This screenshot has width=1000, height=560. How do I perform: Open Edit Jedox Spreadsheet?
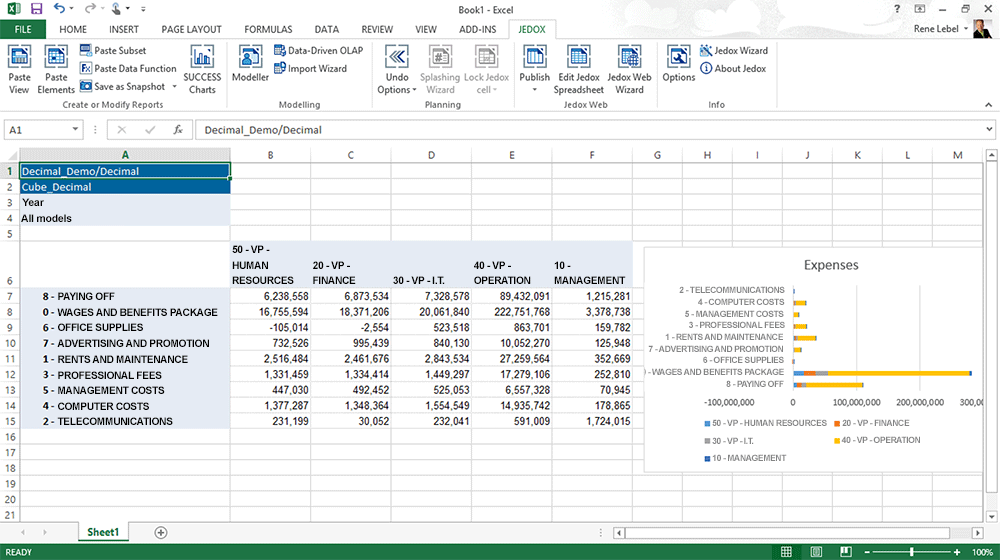tap(578, 70)
